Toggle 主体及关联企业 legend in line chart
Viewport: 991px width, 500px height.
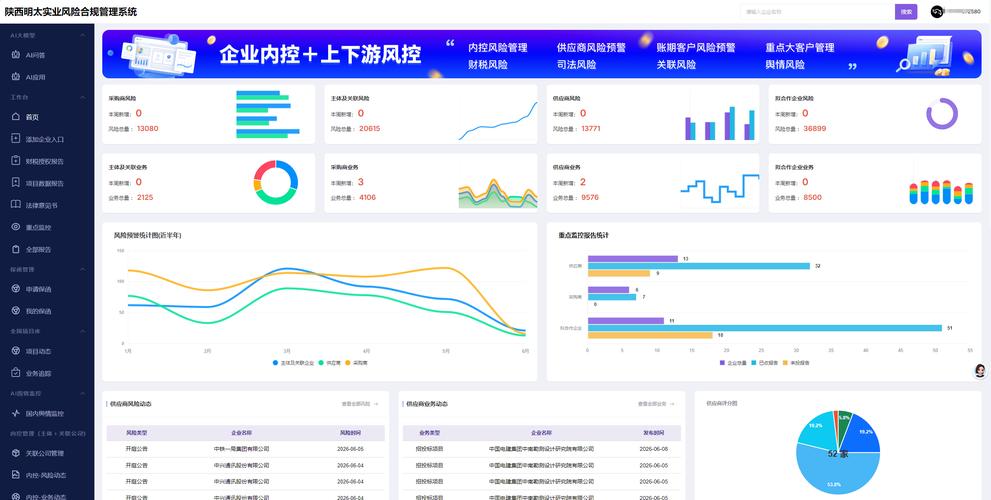point(293,363)
